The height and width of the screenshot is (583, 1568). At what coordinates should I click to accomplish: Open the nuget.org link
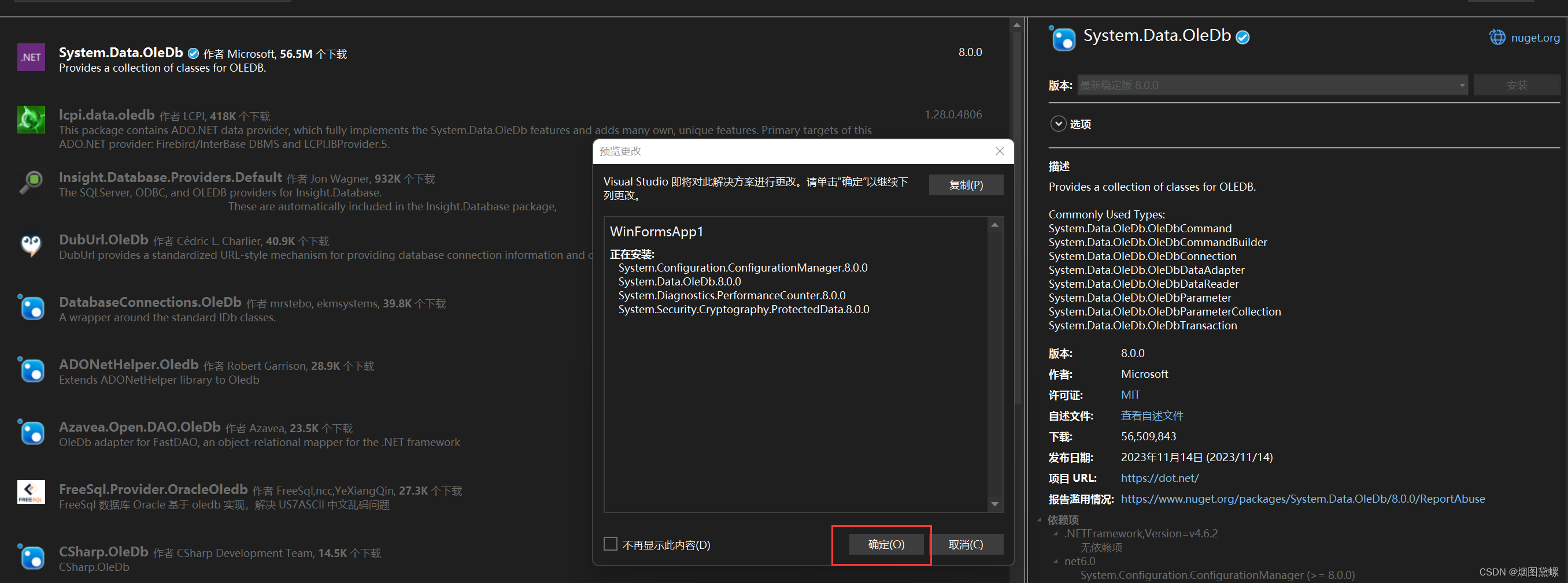tap(1535, 38)
